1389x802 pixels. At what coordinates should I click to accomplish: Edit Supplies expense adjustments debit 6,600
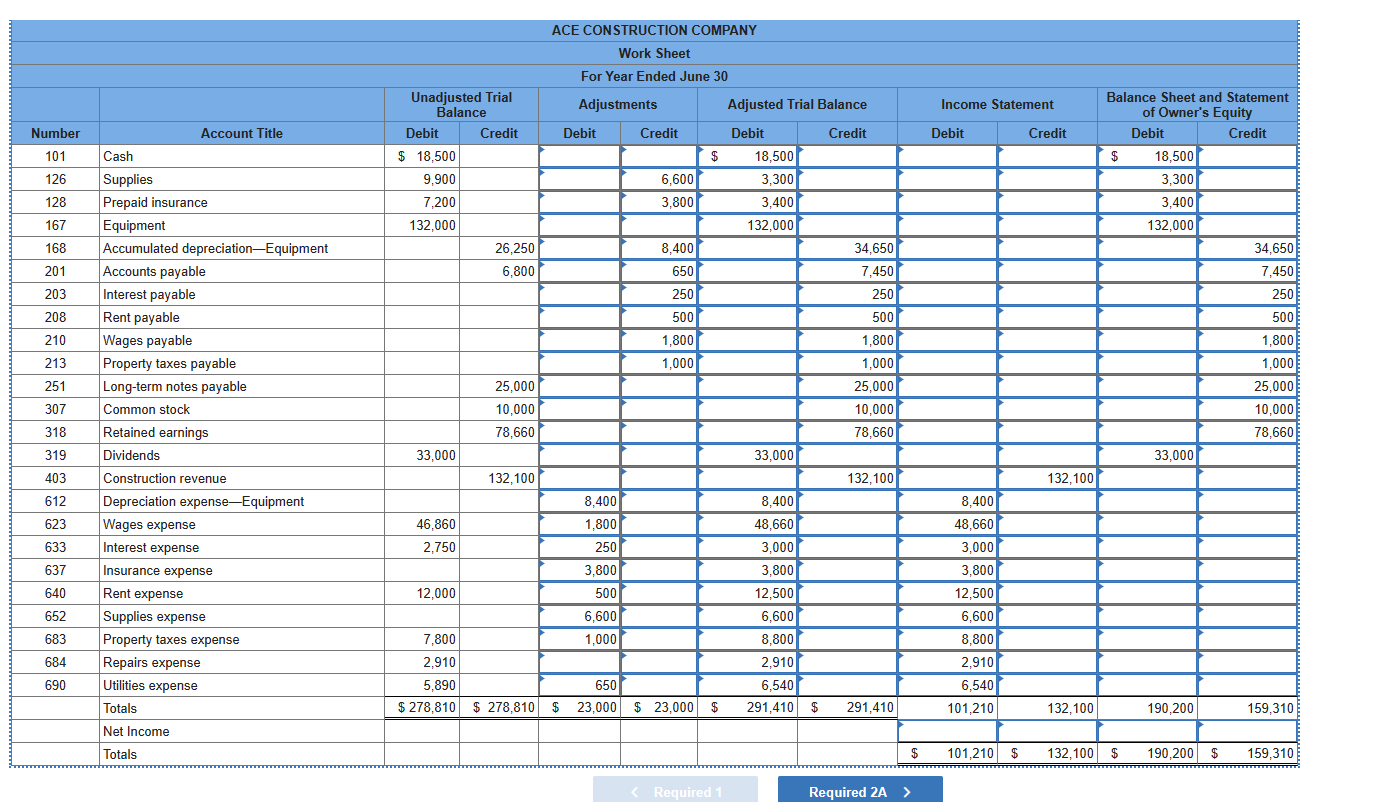pos(579,616)
